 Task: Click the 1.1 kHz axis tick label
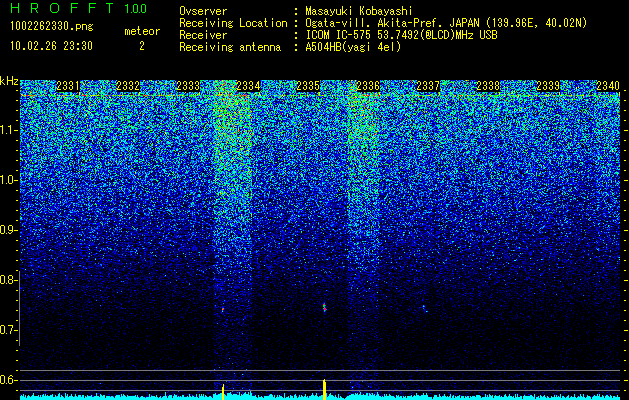coord(9,130)
